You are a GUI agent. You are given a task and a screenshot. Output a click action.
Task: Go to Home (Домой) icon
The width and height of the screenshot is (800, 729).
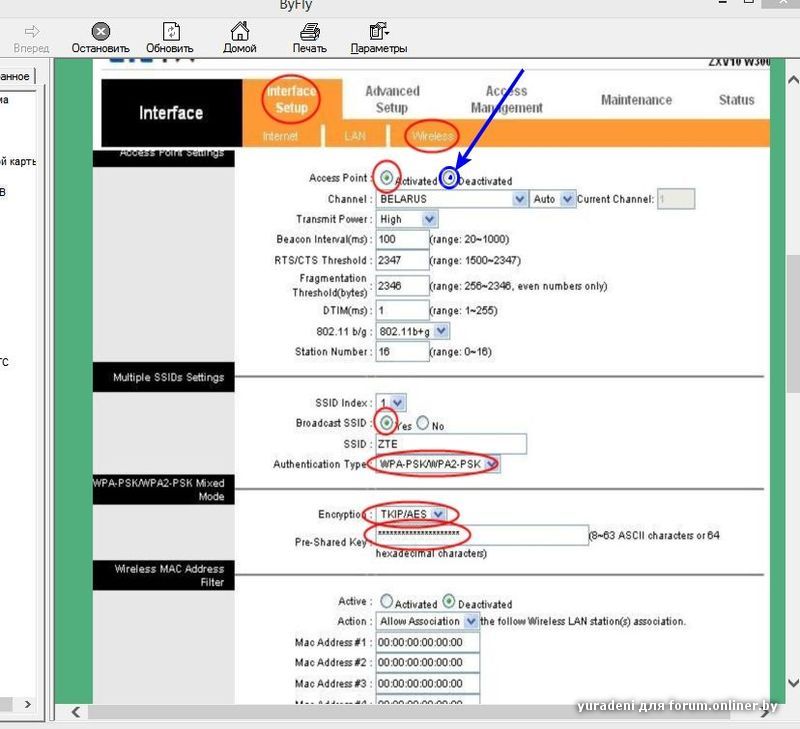[240, 31]
